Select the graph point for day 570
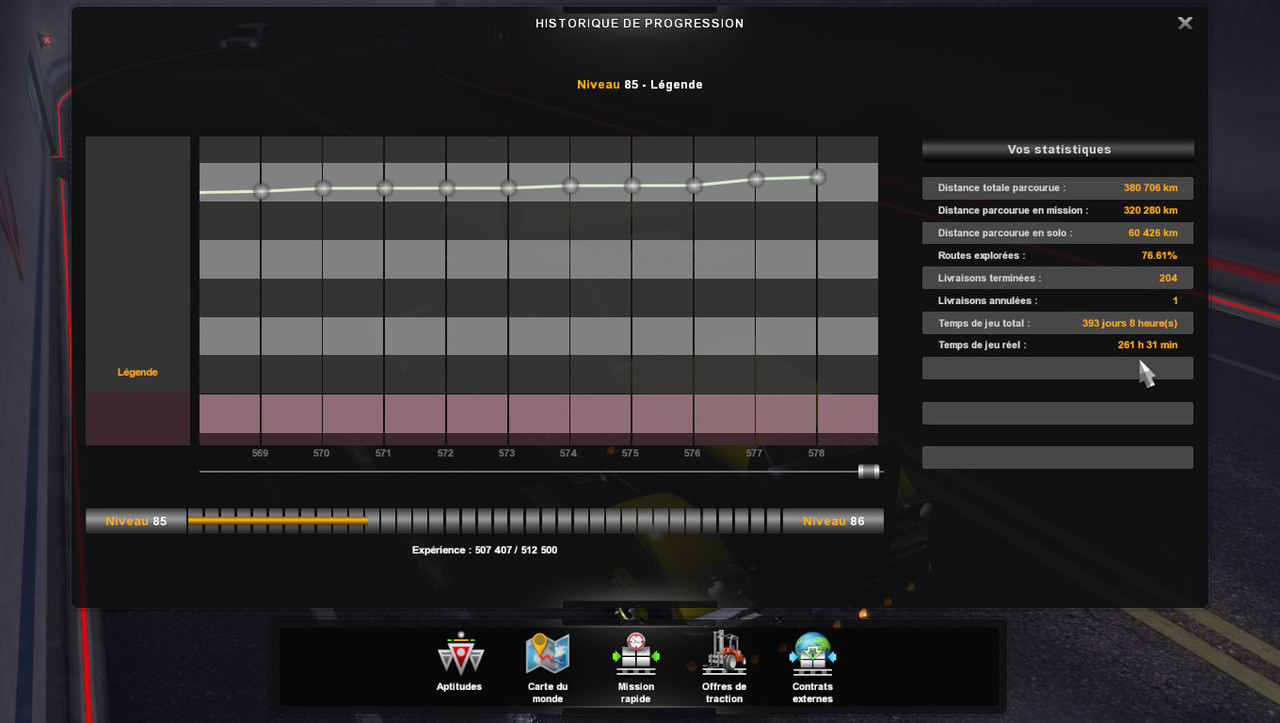This screenshot has height=723, width=1280. pos(323,187)
